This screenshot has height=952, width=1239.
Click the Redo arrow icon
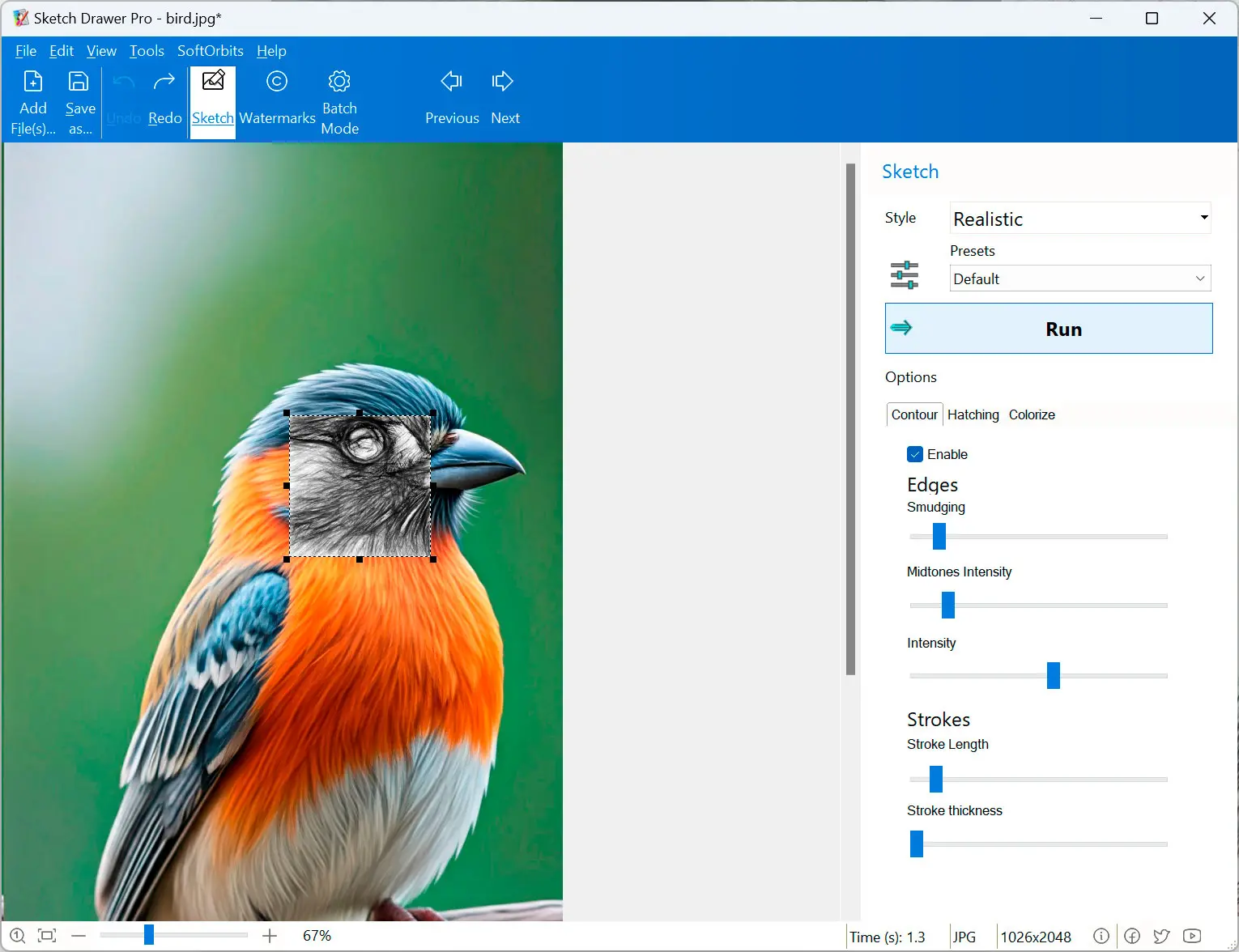click(x=164, y=82)
